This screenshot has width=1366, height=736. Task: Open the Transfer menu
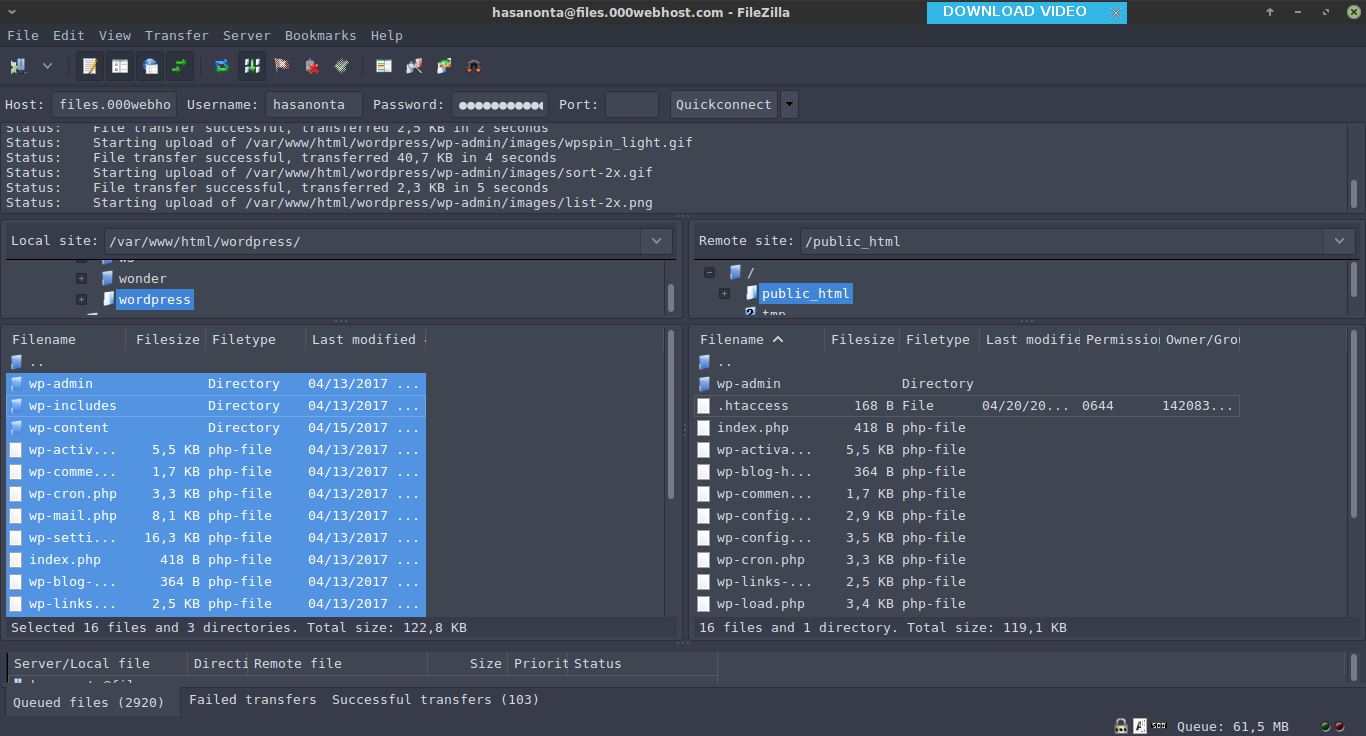coord(177,35)
